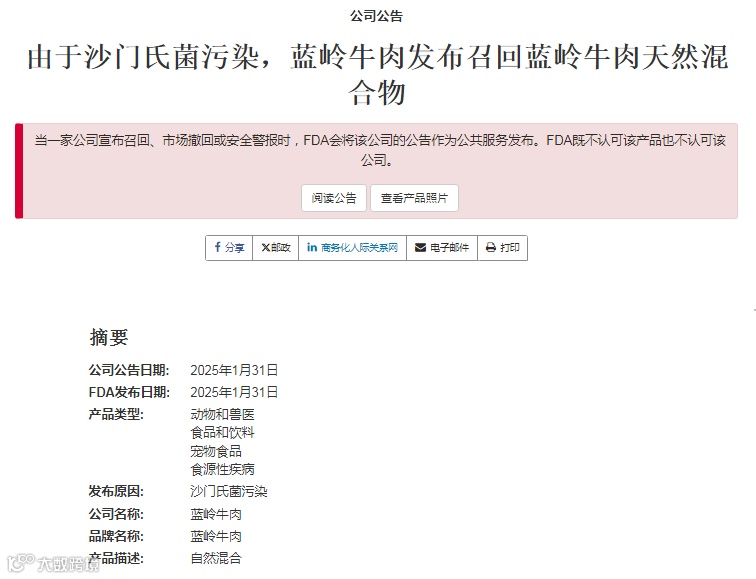Click the 摘要 section heading

point(109,337)
